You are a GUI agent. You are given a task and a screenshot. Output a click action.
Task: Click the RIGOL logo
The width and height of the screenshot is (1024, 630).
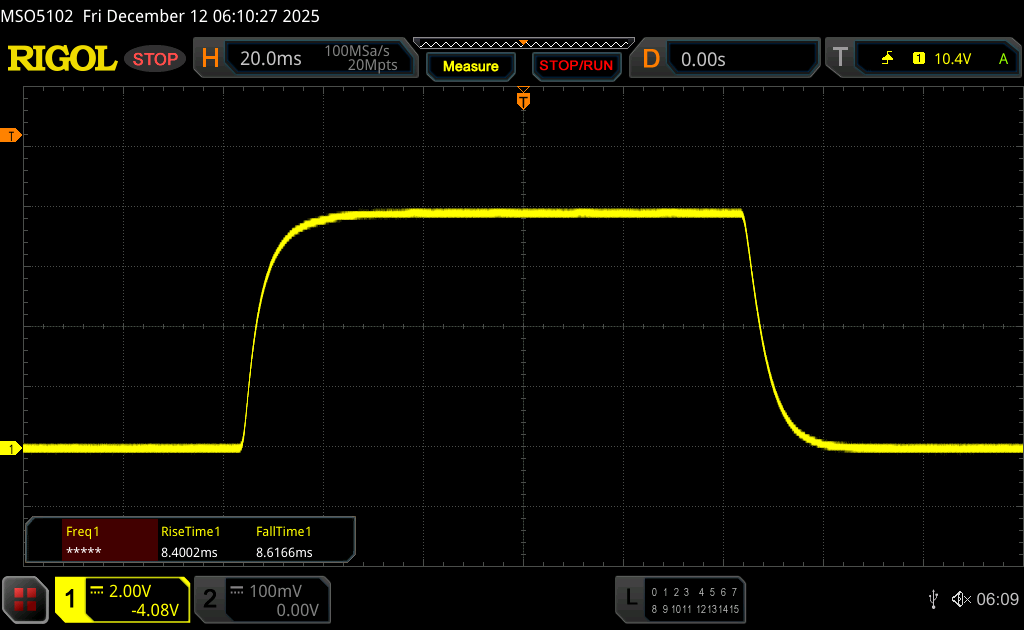click(62, 59)
